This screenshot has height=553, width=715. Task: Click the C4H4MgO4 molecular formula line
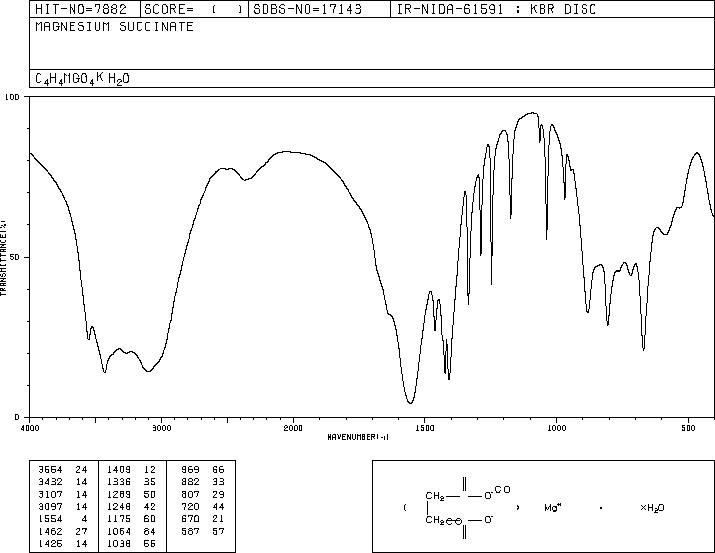tap(83, 79)
